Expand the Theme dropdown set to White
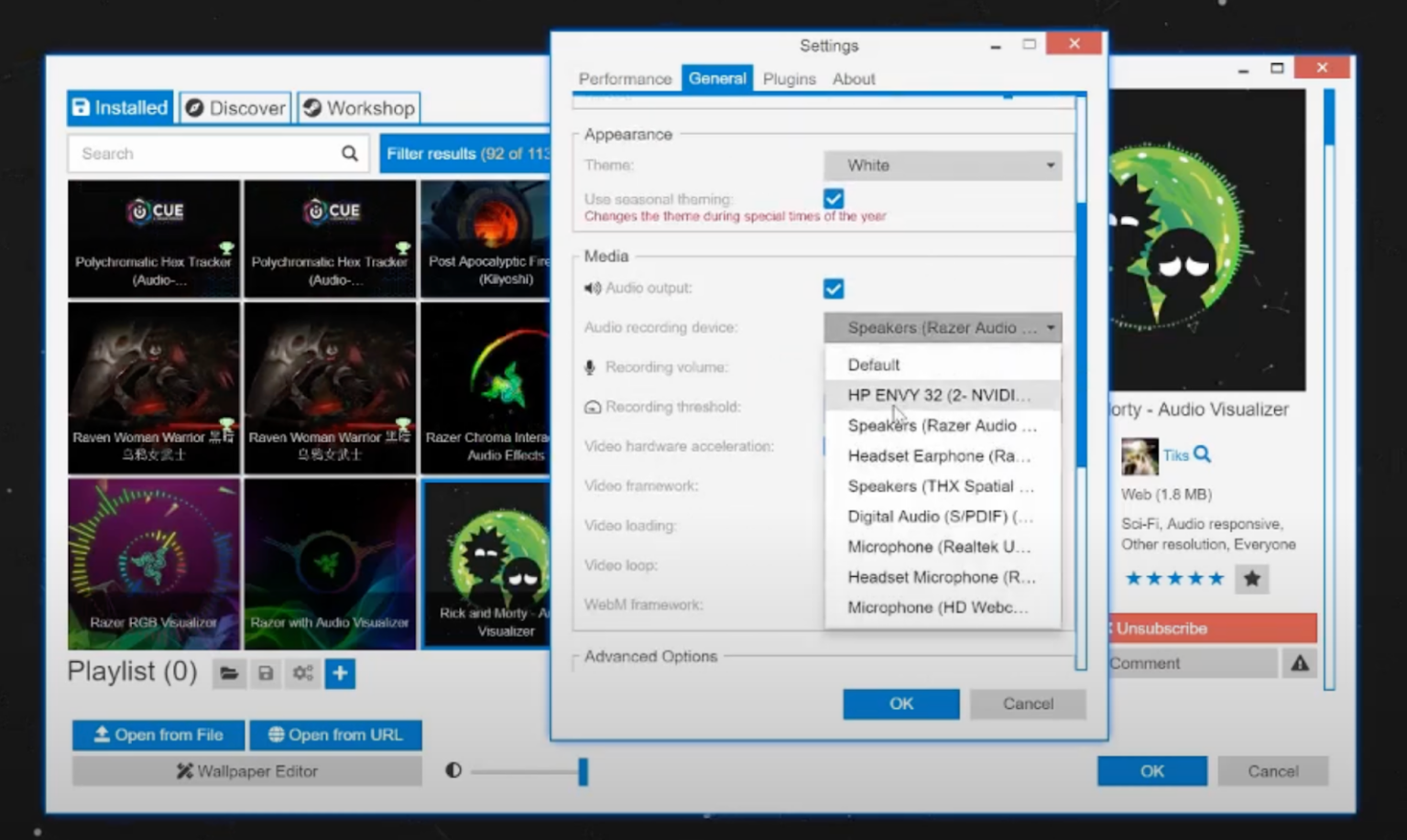Viewport: 1407px width, 840px height. pos(943,166)
